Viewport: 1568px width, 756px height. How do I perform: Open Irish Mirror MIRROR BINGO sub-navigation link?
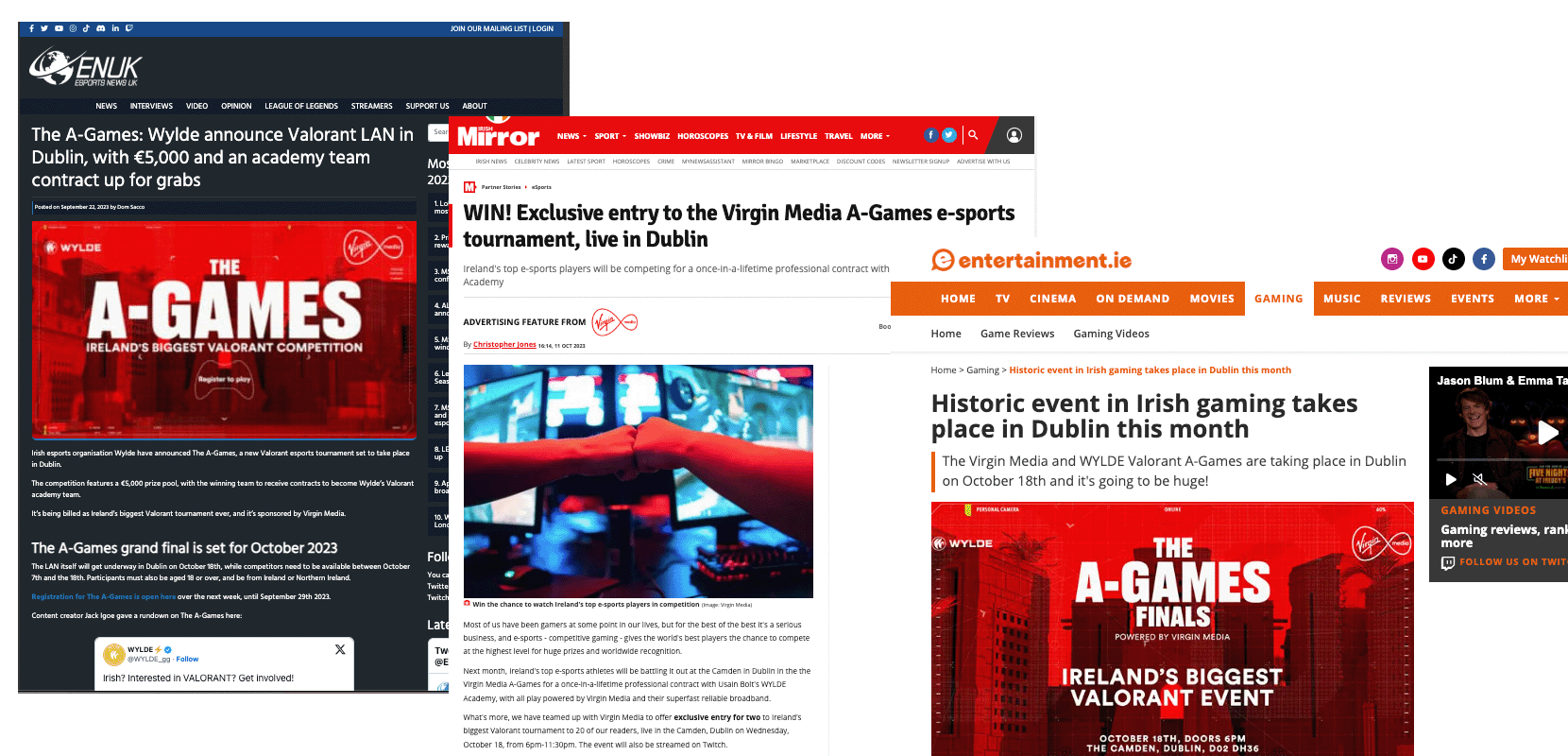(762, 162)
